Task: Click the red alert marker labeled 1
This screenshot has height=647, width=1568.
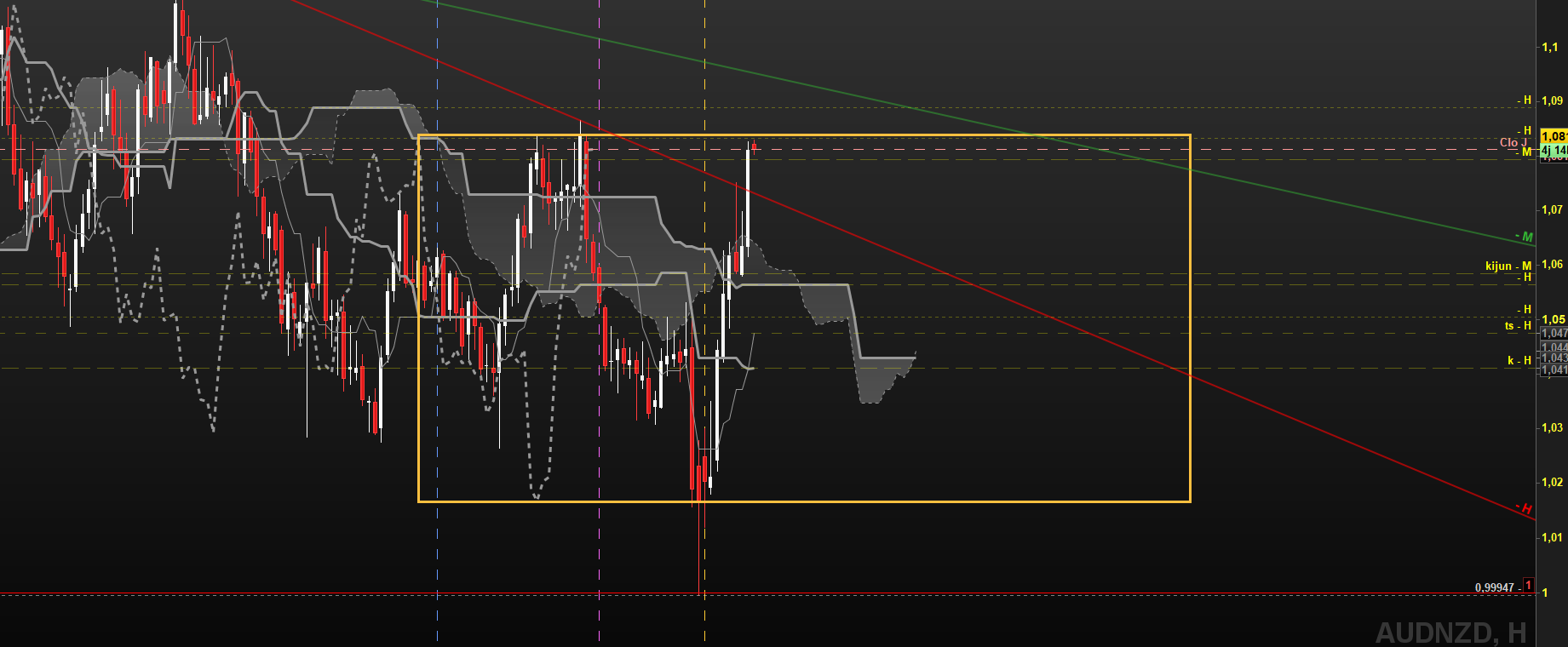Action: (1528, 586)
